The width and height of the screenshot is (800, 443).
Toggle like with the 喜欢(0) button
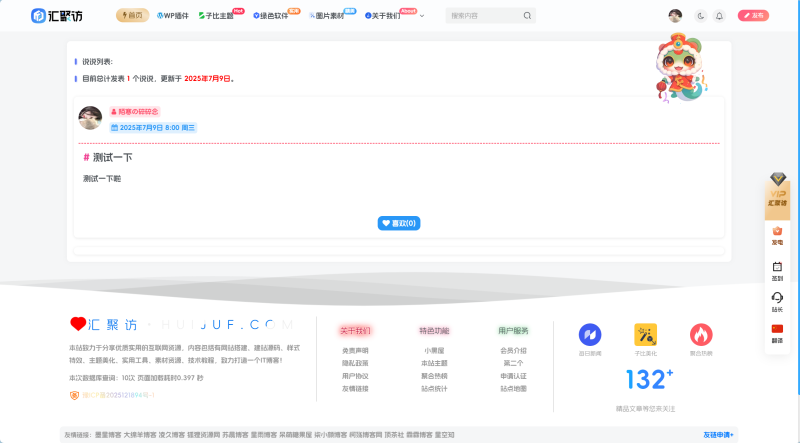click(399, 223)
